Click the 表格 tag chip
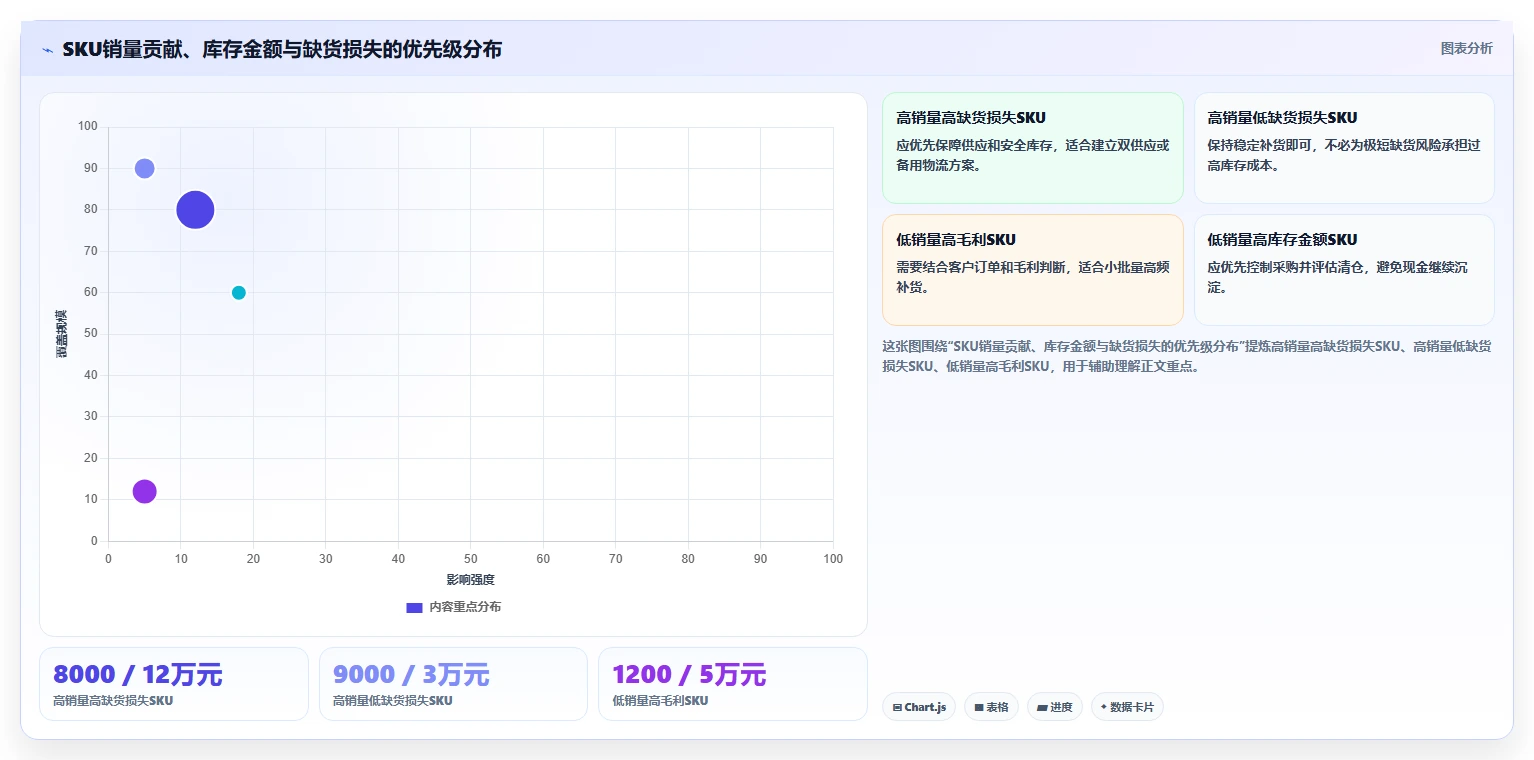 click(x=991, y=707)
